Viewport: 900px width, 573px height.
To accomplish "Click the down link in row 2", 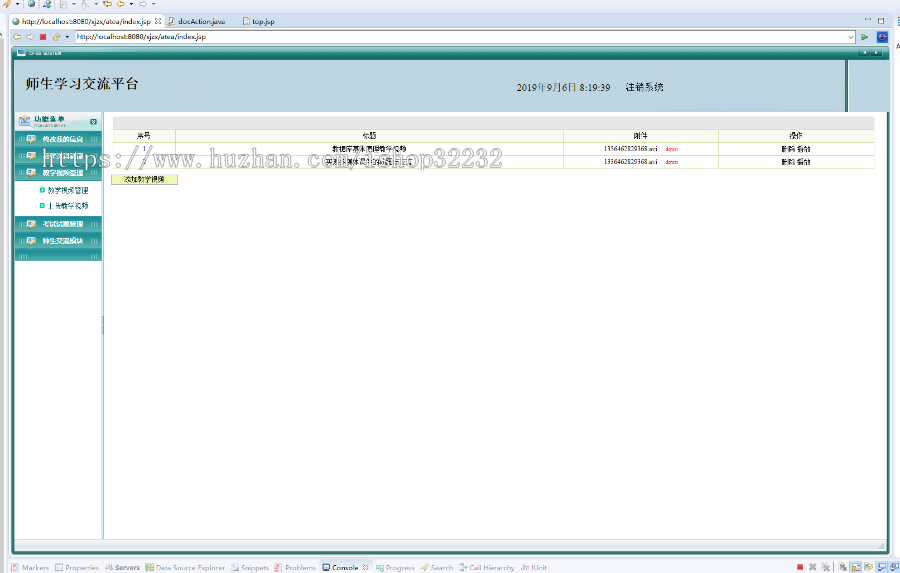I will (x=672, y=162).
